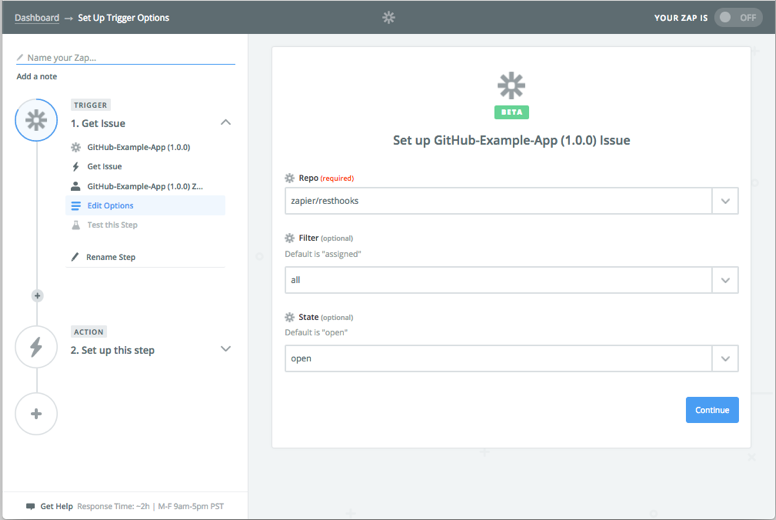Click the State field showing open
This screenshot has height=520, width=776.
point(498,358)
